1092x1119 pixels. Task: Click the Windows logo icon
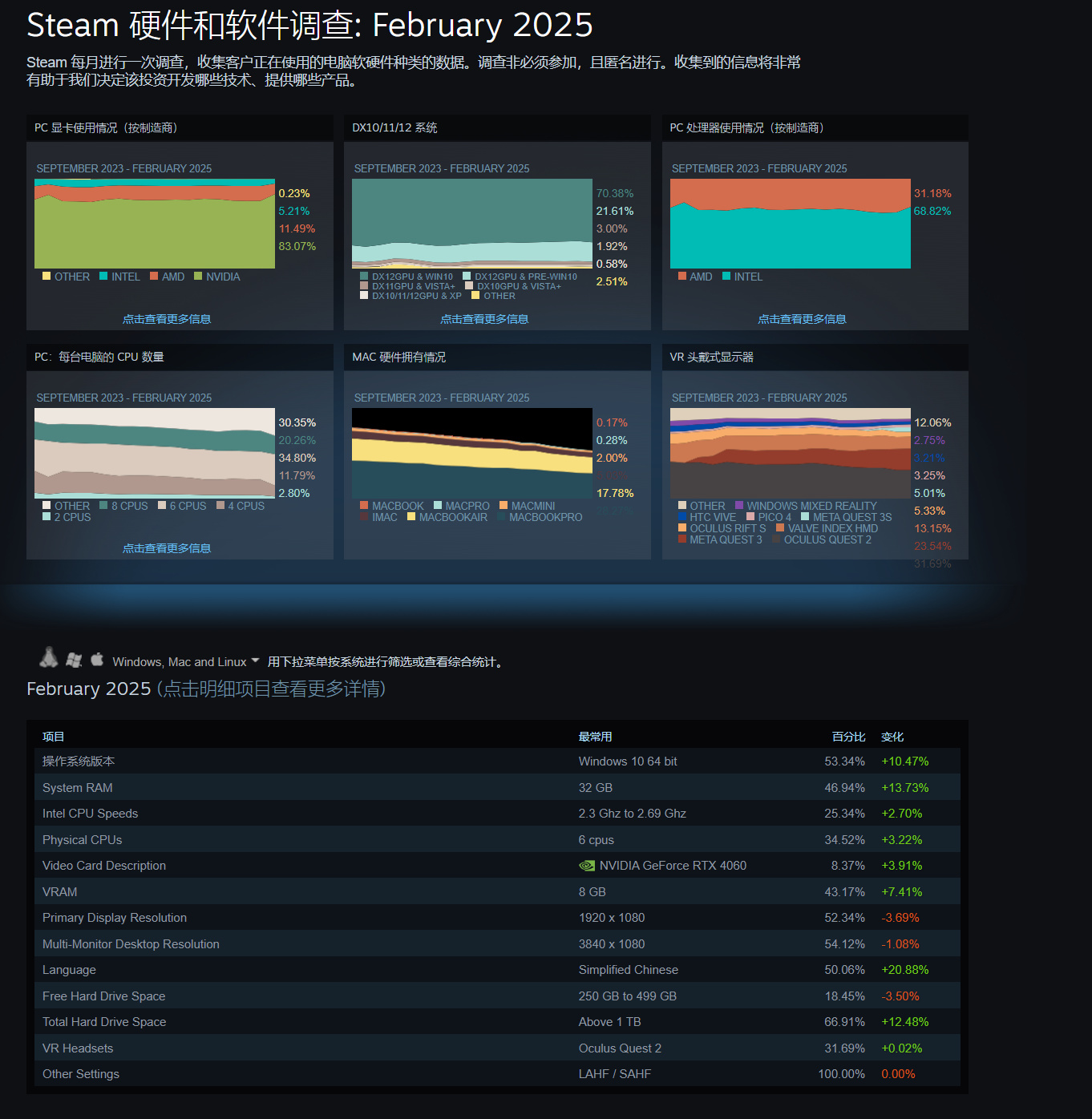tap(74, 660)
